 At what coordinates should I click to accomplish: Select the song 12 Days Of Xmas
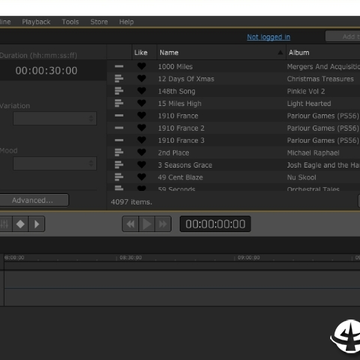(186, 79)
